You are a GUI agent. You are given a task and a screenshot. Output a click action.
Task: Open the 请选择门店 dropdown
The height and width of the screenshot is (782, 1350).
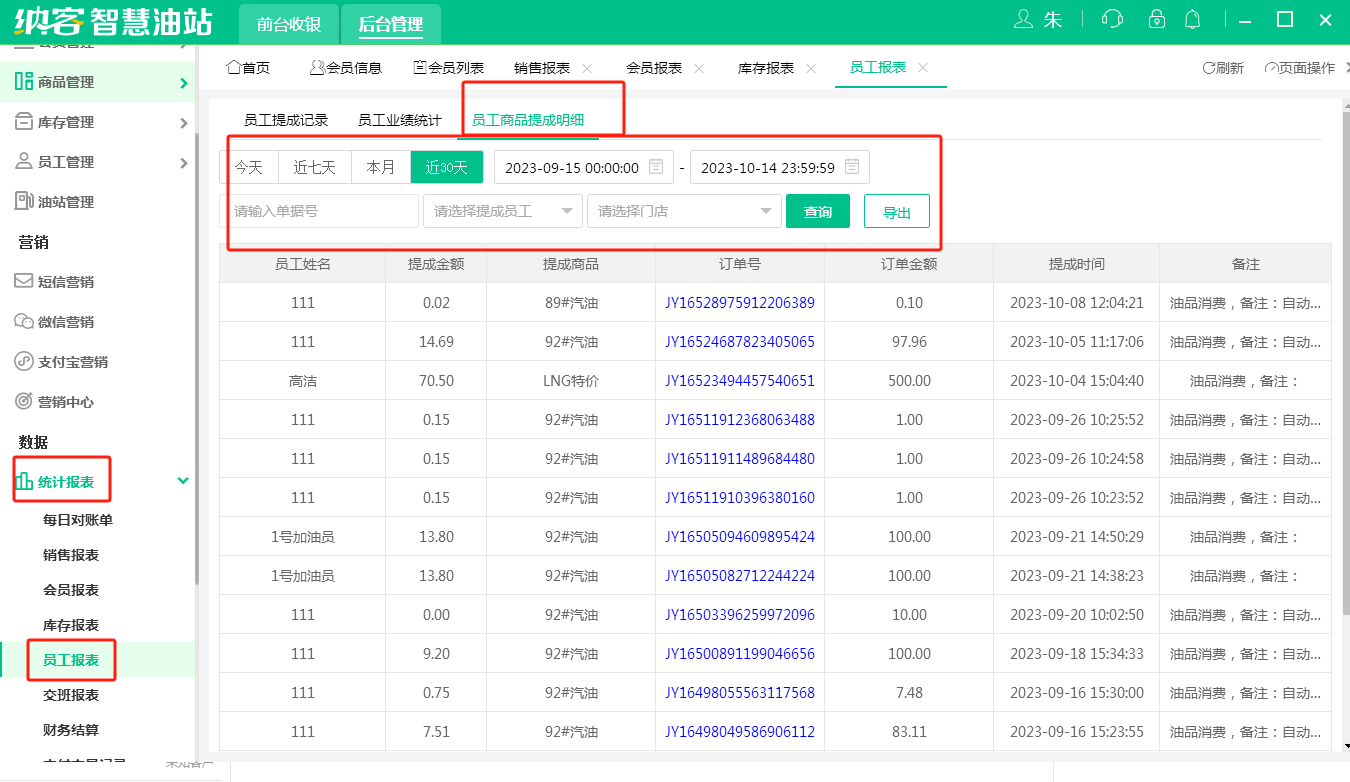pyautogui.click(x=684, y=212)
